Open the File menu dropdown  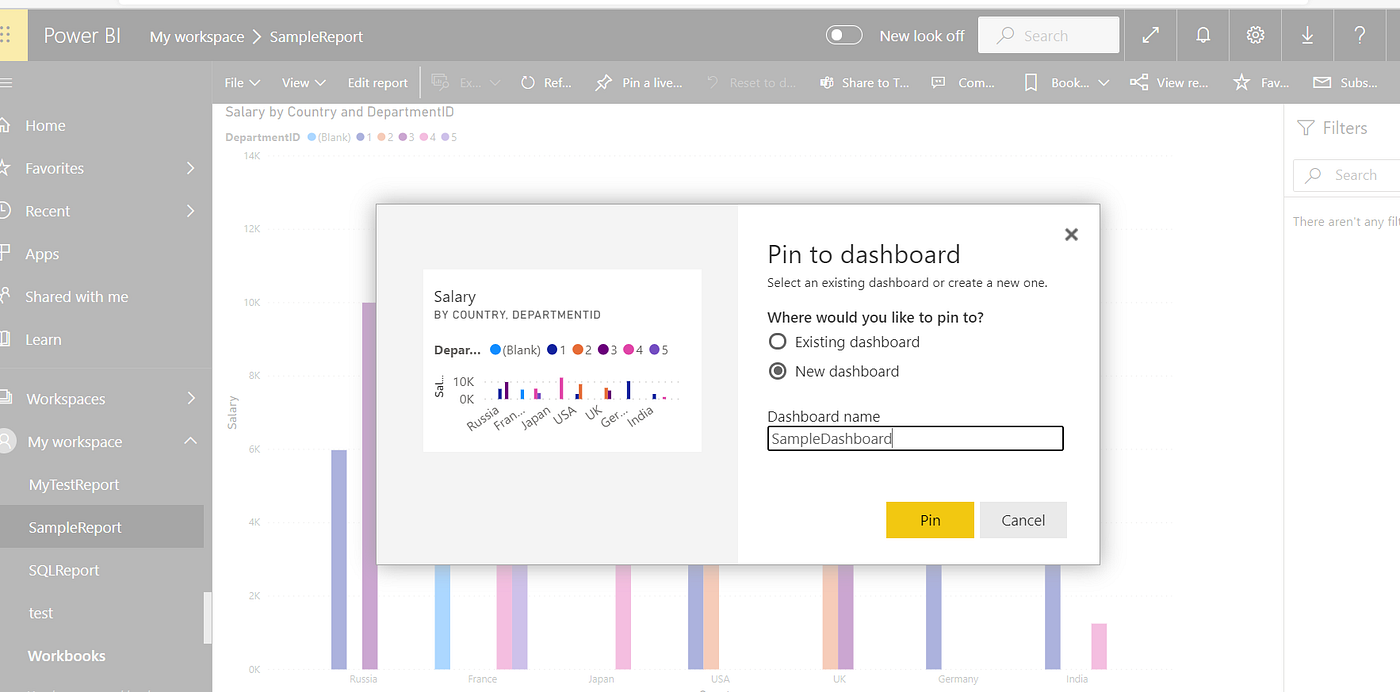pos(241,82)
